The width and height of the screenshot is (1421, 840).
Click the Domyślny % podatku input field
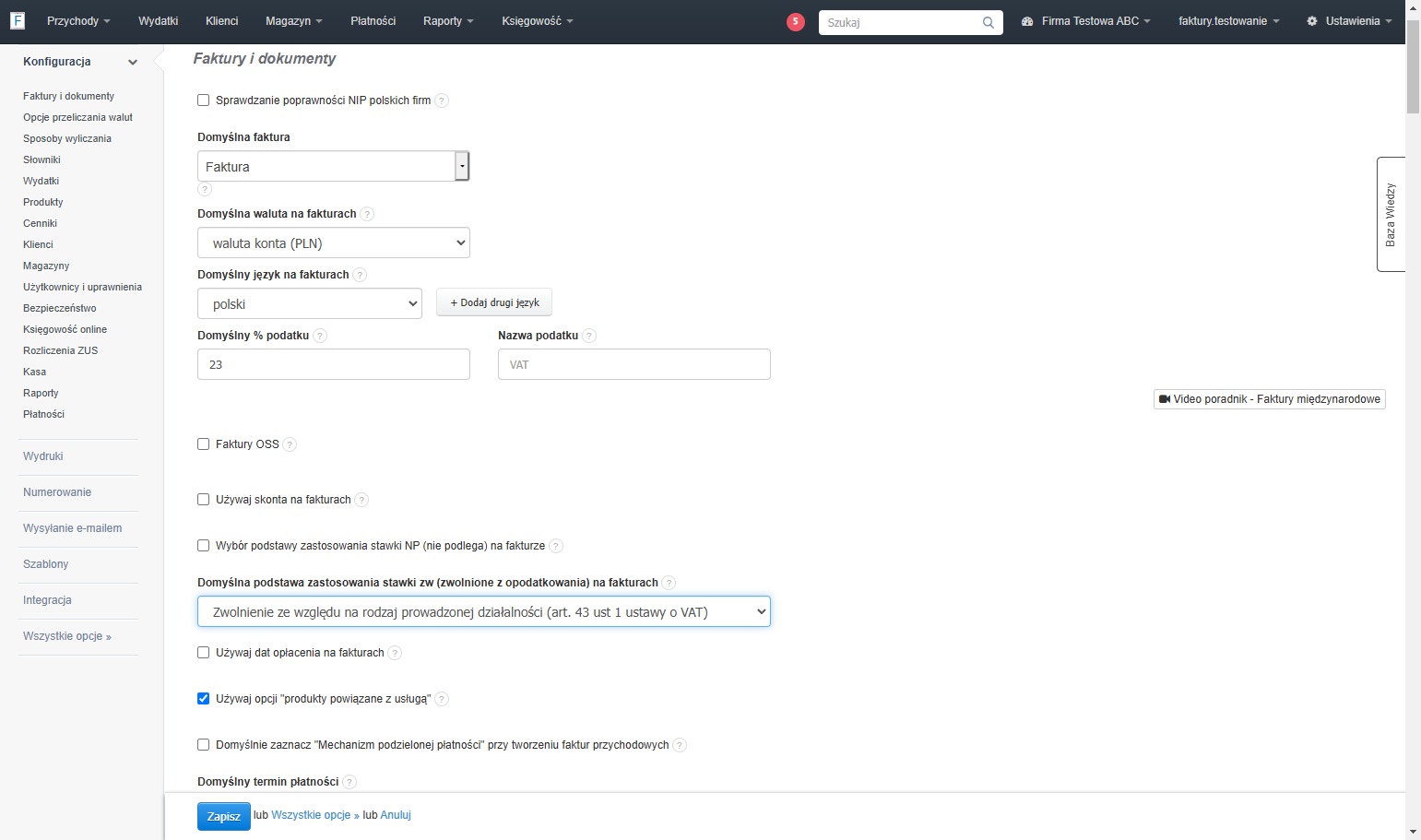point(334,364)
